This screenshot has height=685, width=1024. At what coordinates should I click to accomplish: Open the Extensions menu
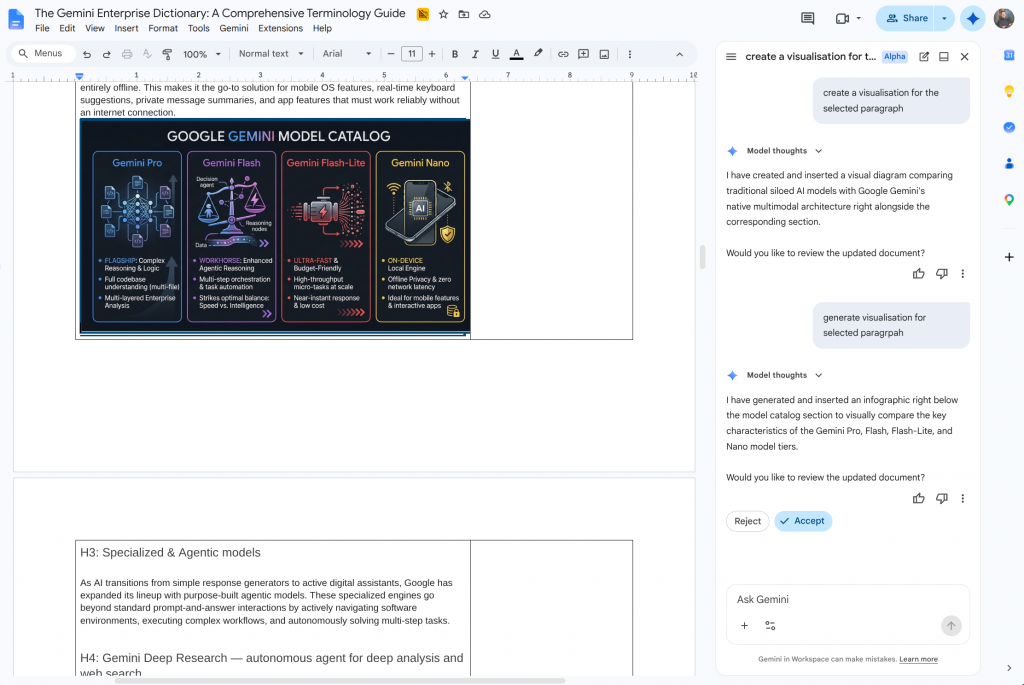(x=280, y=28)
